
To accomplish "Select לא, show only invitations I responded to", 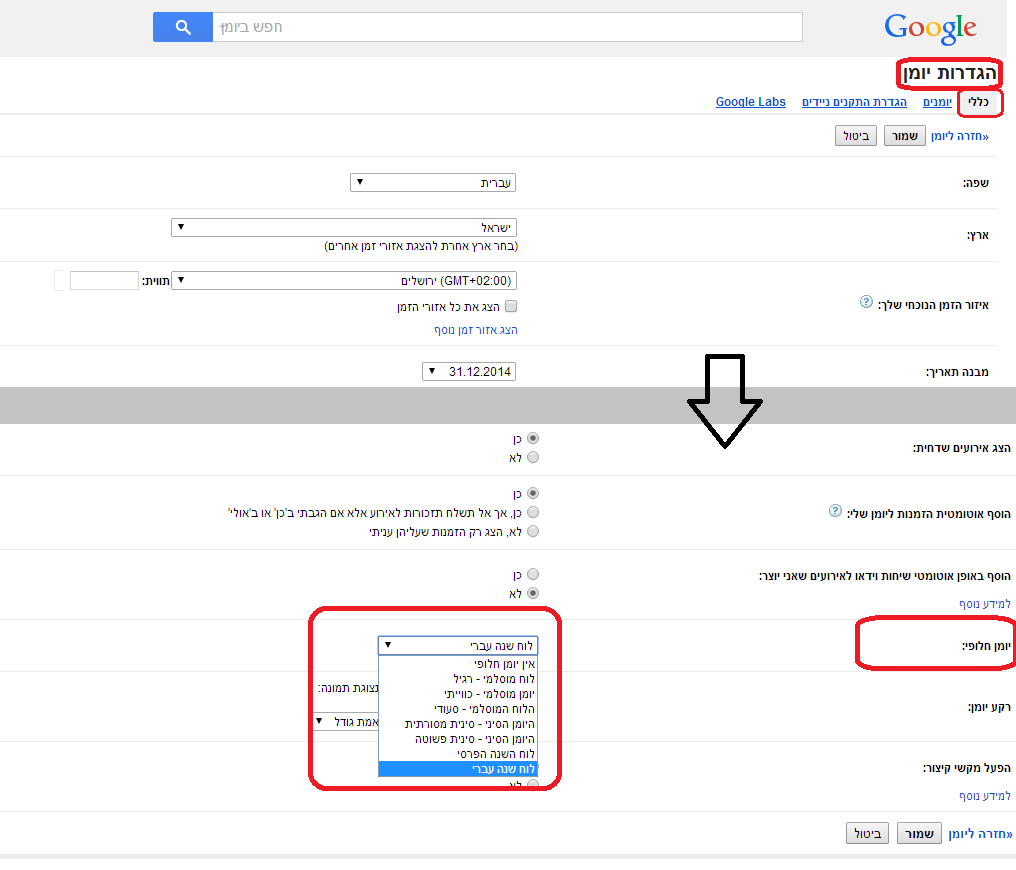I will coord(533,531).
